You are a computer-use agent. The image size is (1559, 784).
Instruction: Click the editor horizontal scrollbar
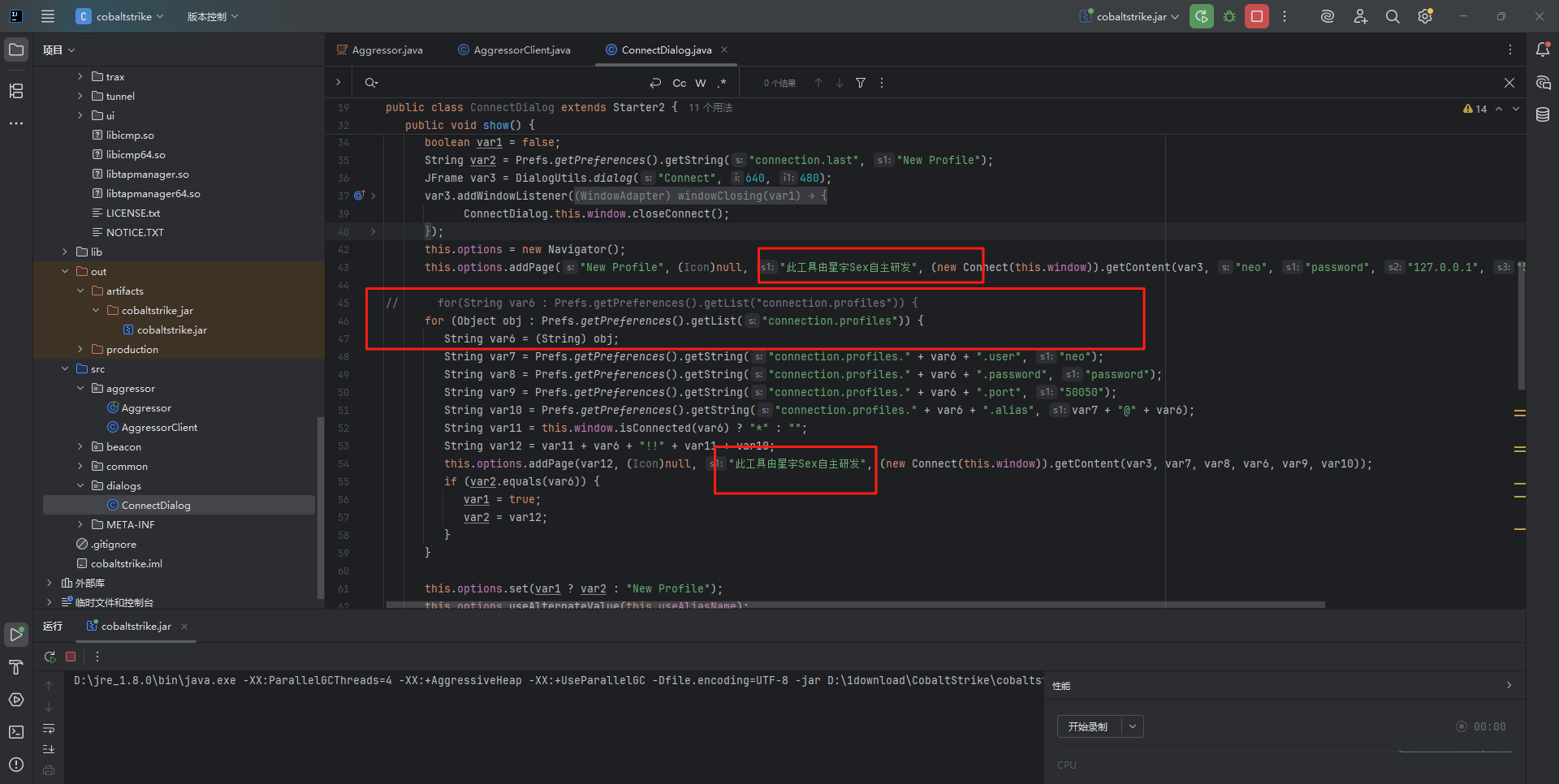point(856,605)
